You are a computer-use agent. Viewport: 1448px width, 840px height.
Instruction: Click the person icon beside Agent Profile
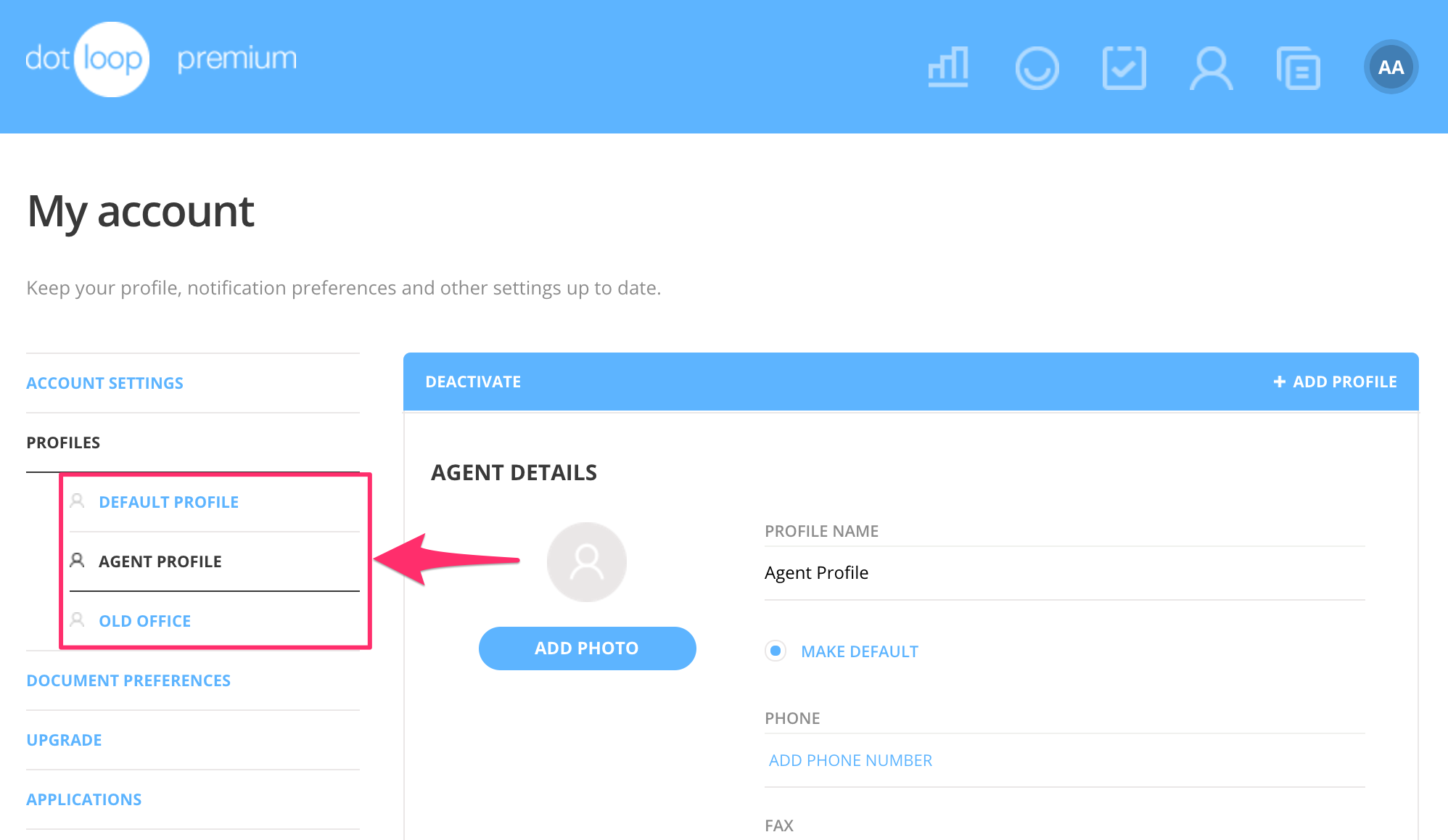tap(77, 560)
